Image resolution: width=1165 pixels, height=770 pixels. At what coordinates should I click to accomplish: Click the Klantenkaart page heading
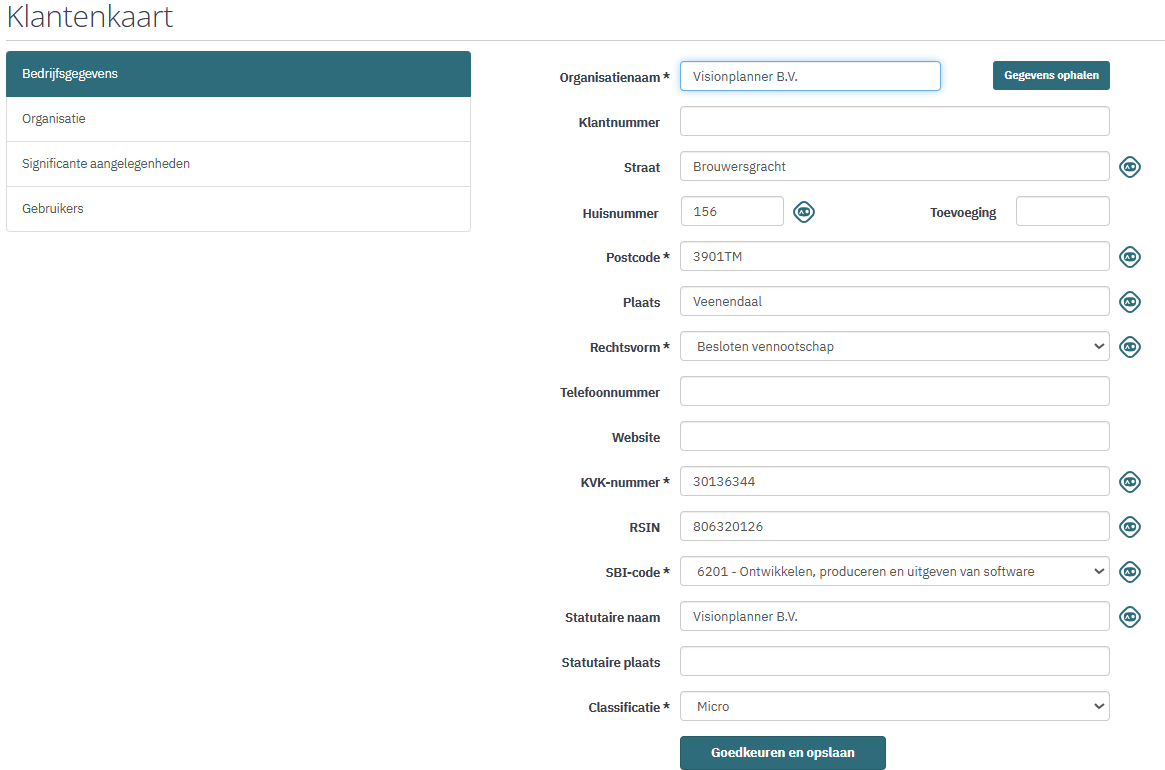click(x=90, y=16)
